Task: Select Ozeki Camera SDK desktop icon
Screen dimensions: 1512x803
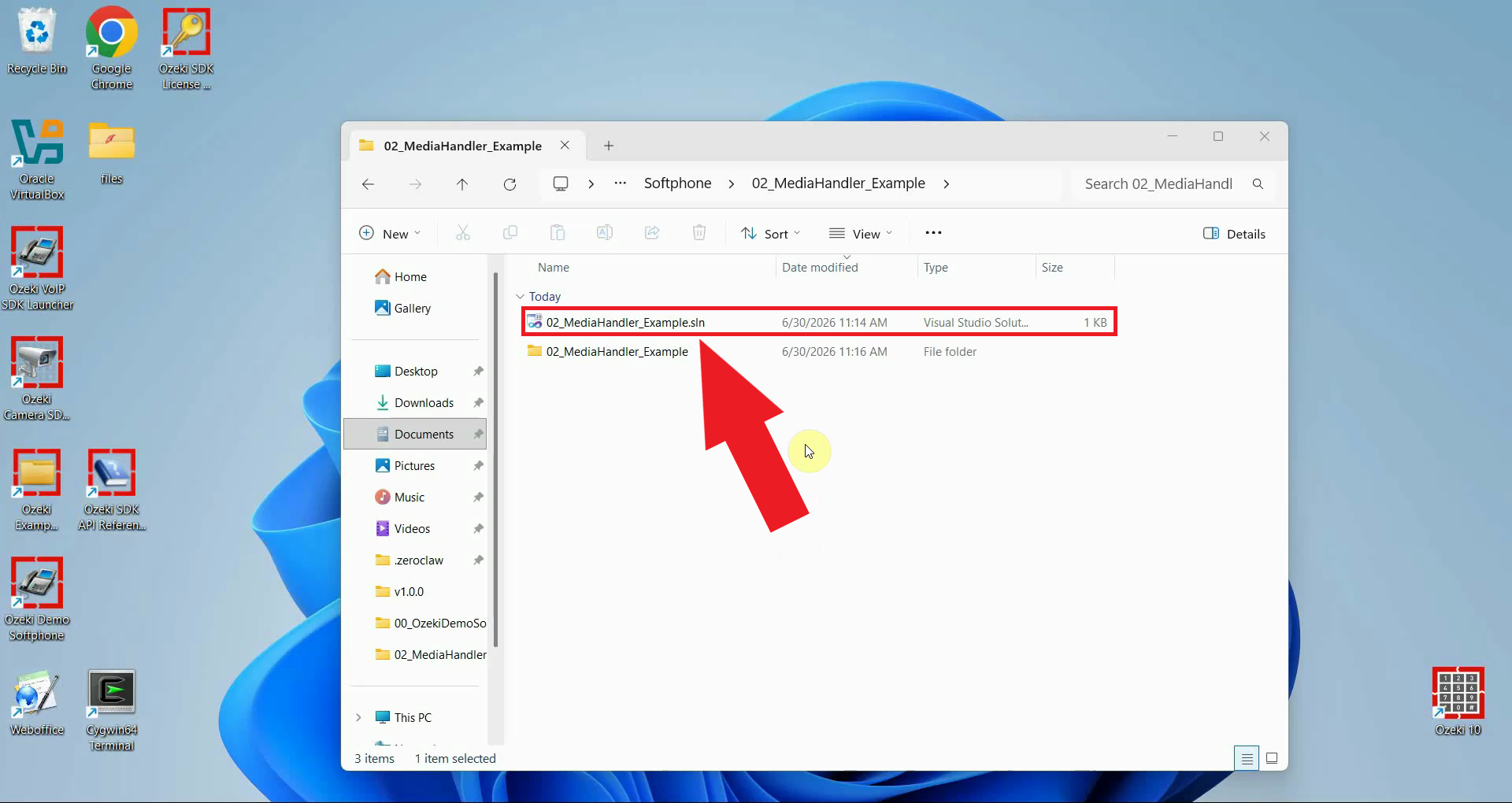Action: [x=37, y=379]
